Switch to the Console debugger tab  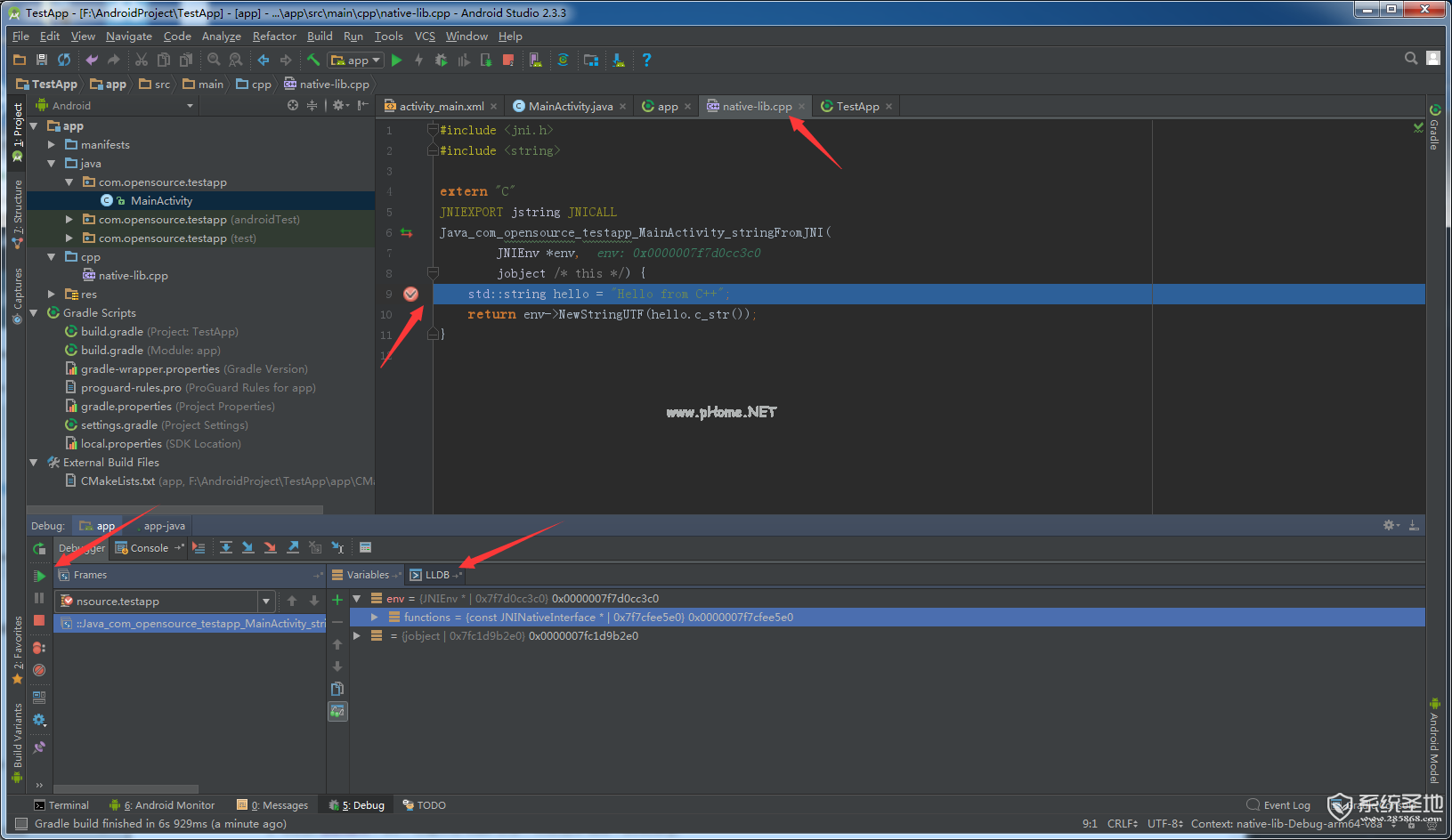point(149,548)
